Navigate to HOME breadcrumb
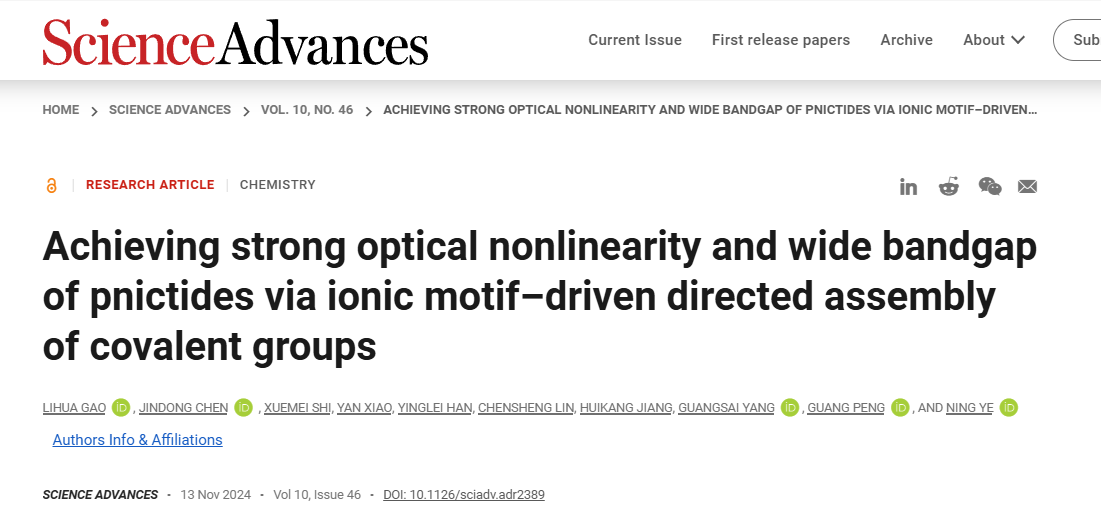This screenshot has width=1101, height=512. tap(61, 110)
